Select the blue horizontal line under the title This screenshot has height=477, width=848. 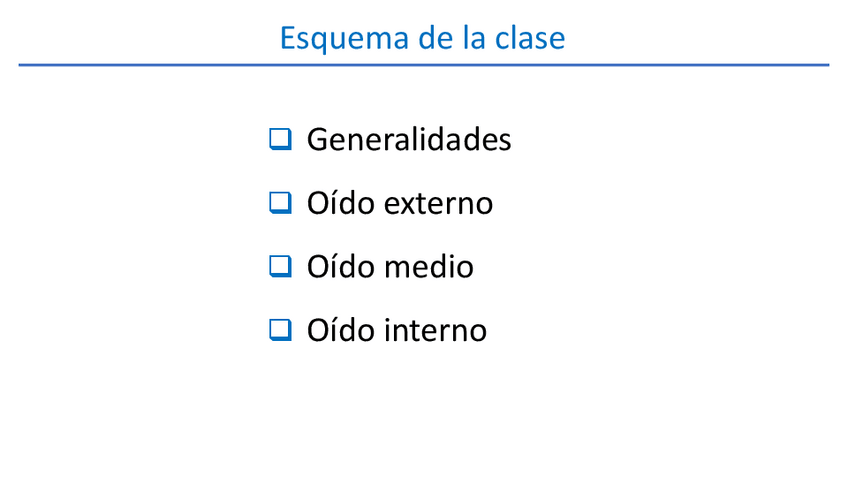point(423,65)
